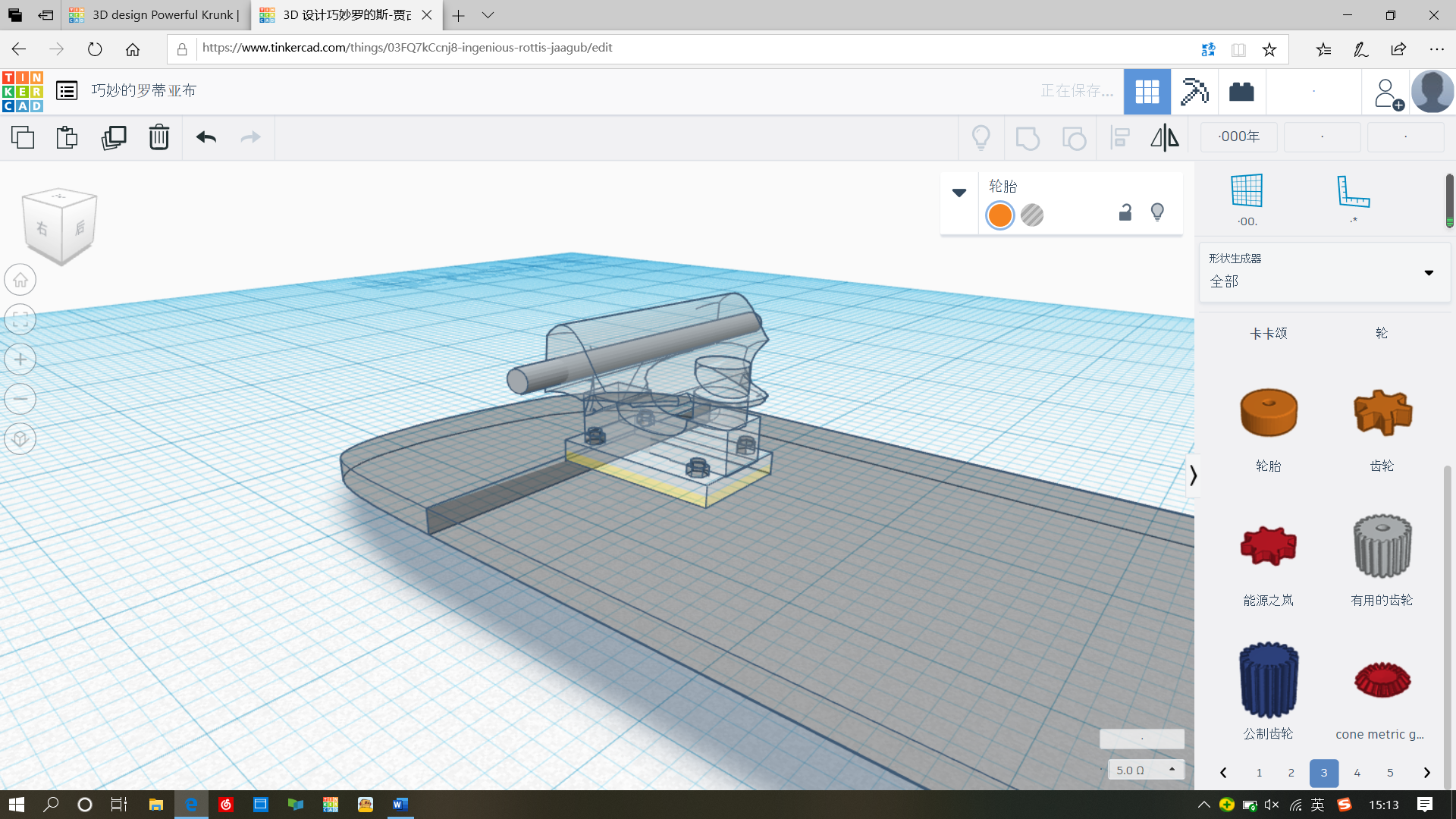This screenshot has width=1456, height=819.
Task: Paste from clipboard icon
Action: (x=67, y=137)
